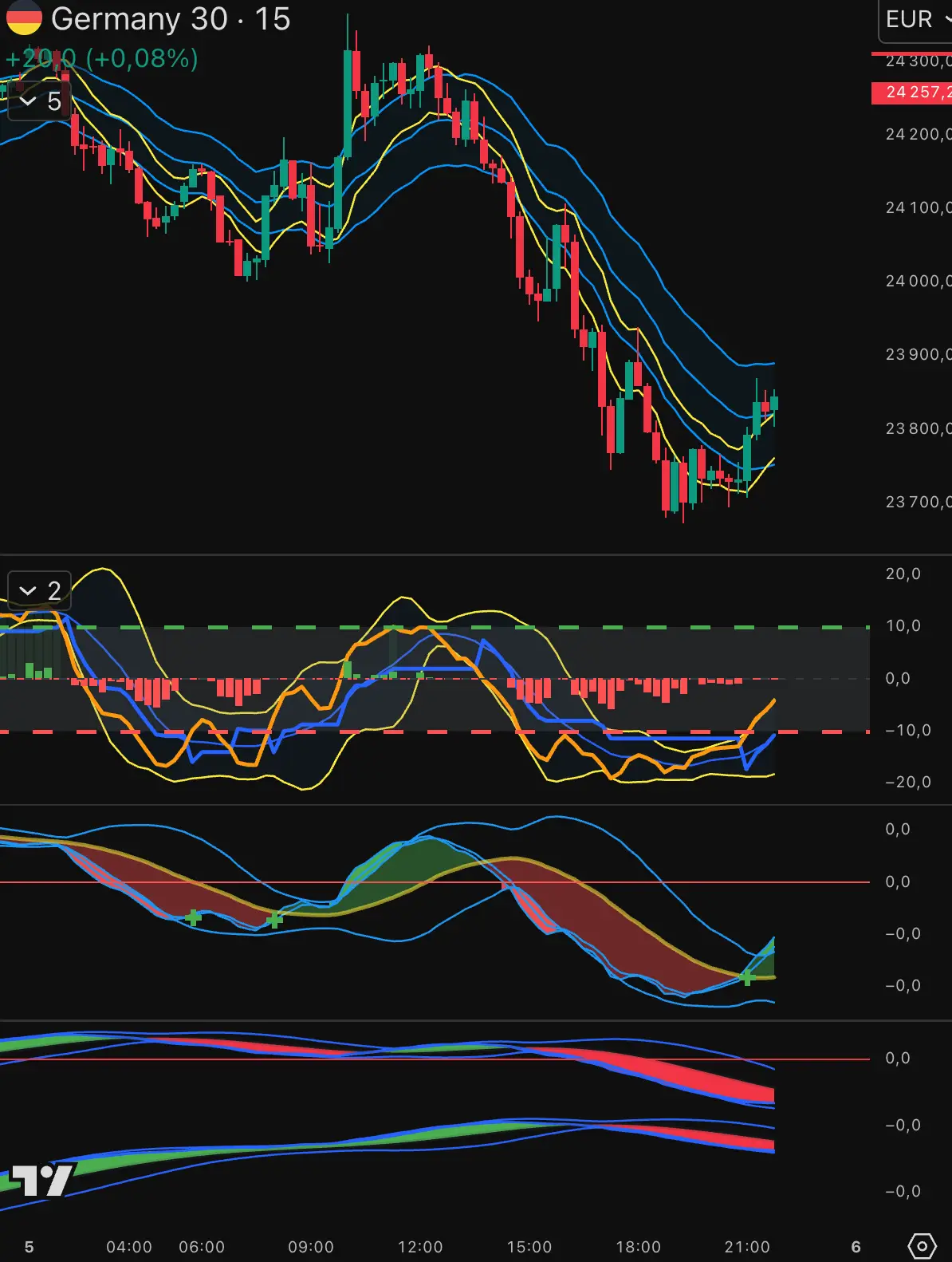The image size is (952, 1262).
Task: Tap the day 5 marker on time axis
Action: pos(30,1247)
